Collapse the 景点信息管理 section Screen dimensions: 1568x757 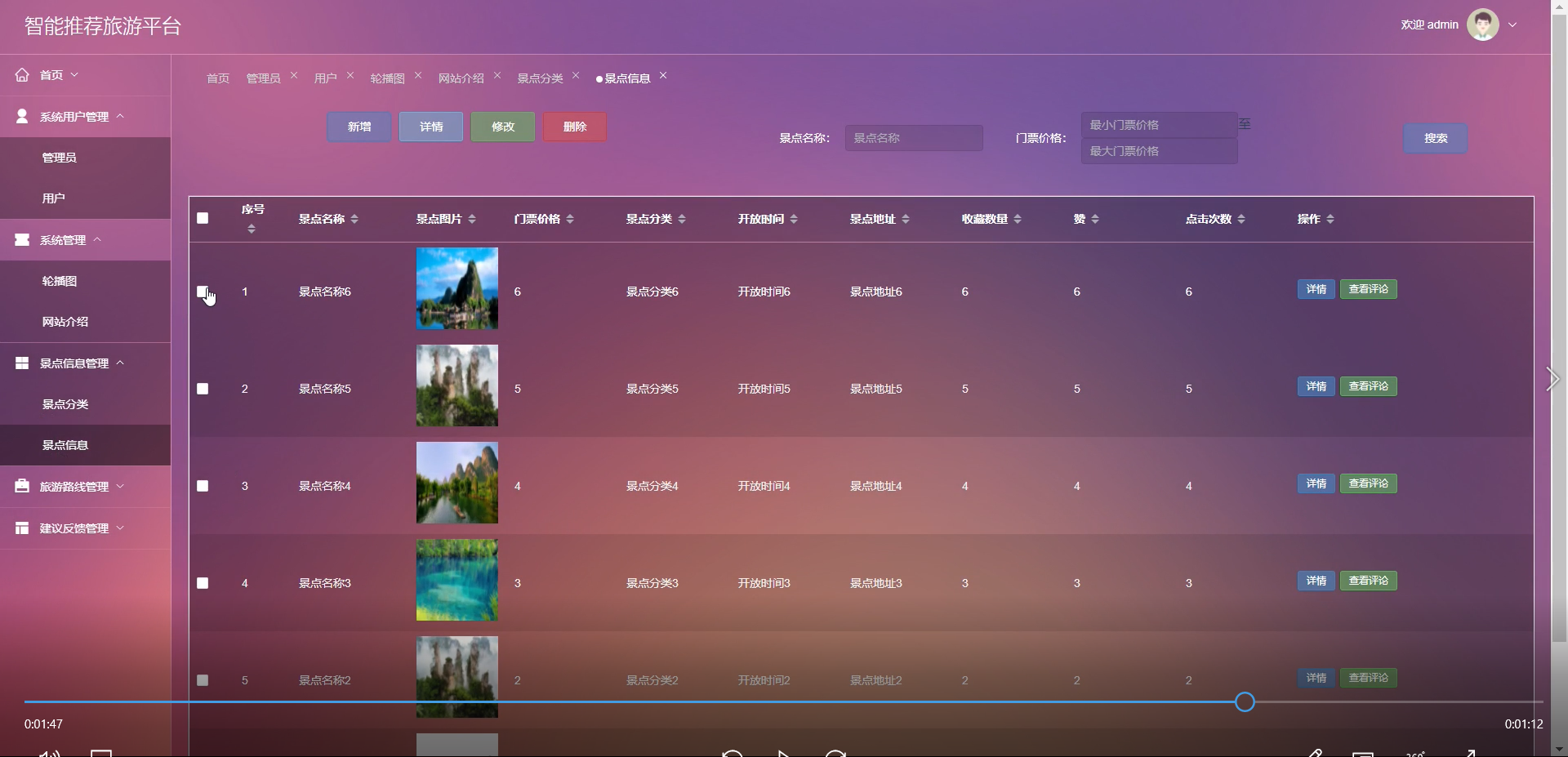(120, 363)
